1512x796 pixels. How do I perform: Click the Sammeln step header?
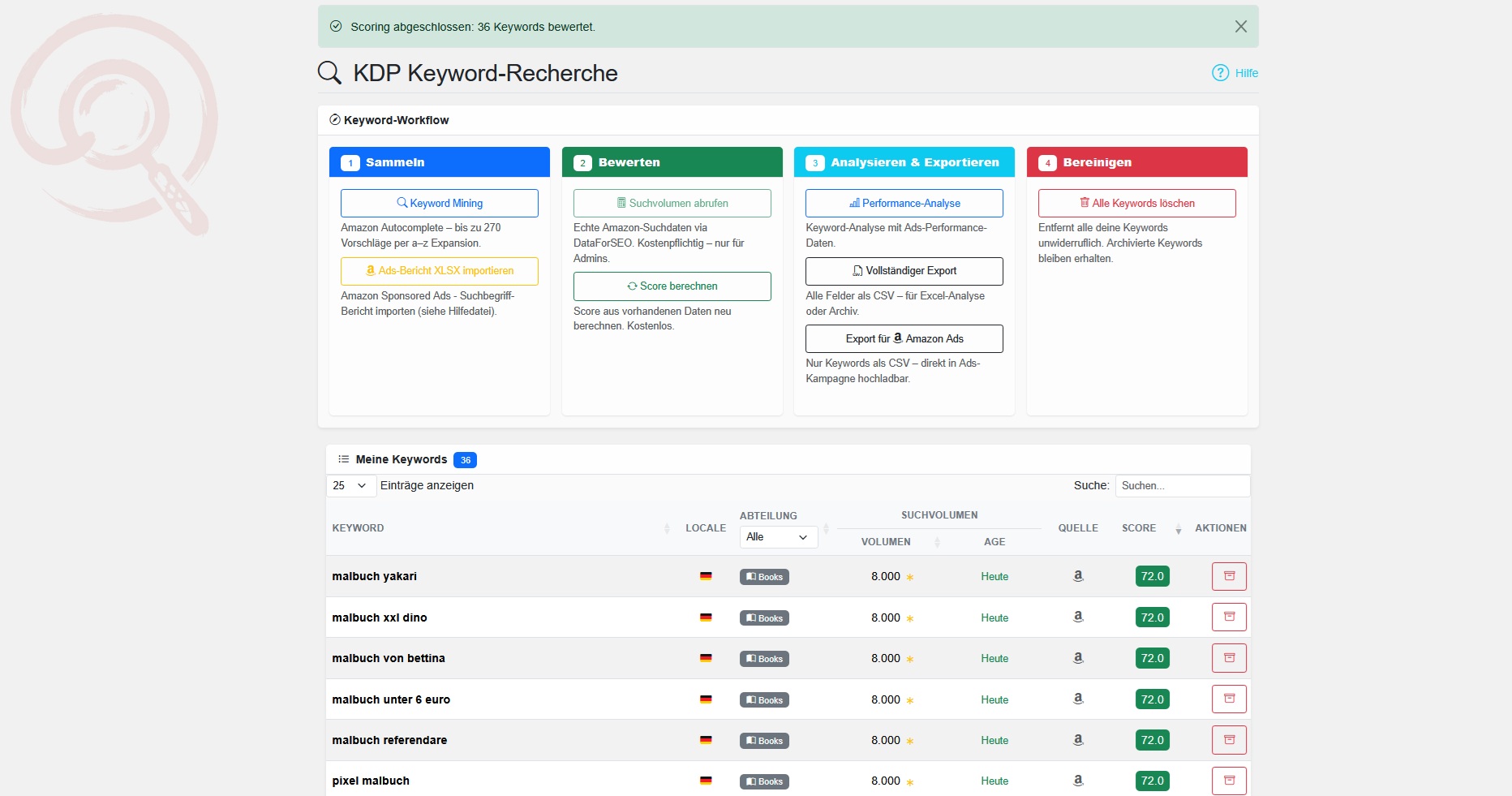[x=440, y=162]
